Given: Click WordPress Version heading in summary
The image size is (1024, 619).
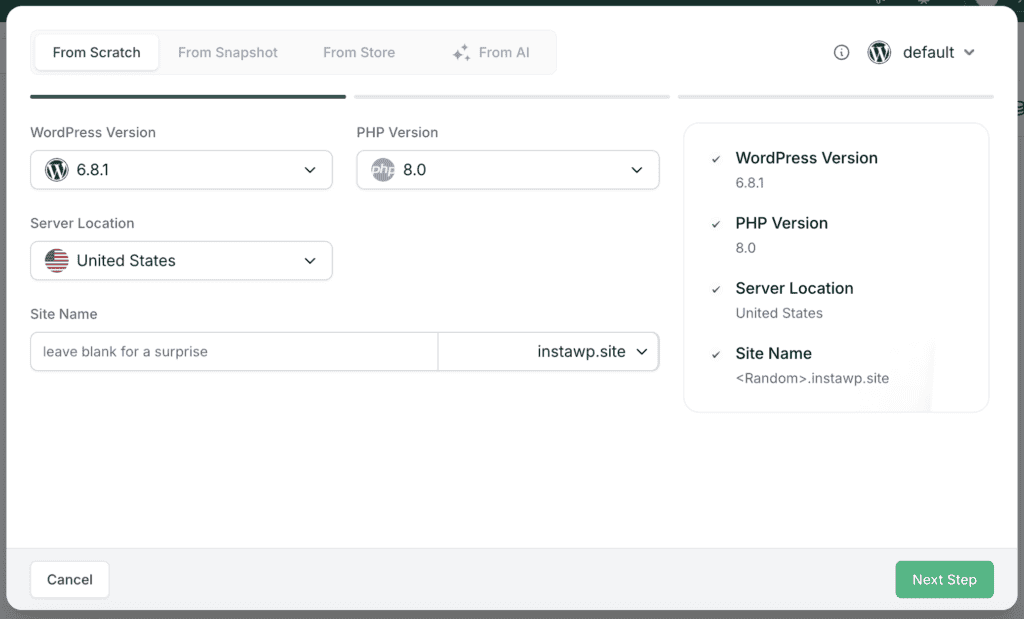Looking at the screenshot, I should click(x=807, y=158).
